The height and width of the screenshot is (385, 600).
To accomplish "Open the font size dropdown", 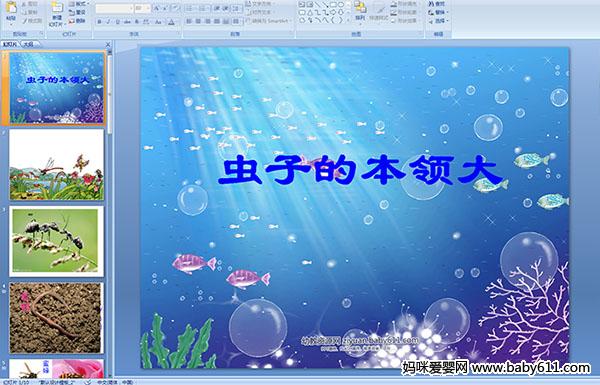I will tap(148, 8).
